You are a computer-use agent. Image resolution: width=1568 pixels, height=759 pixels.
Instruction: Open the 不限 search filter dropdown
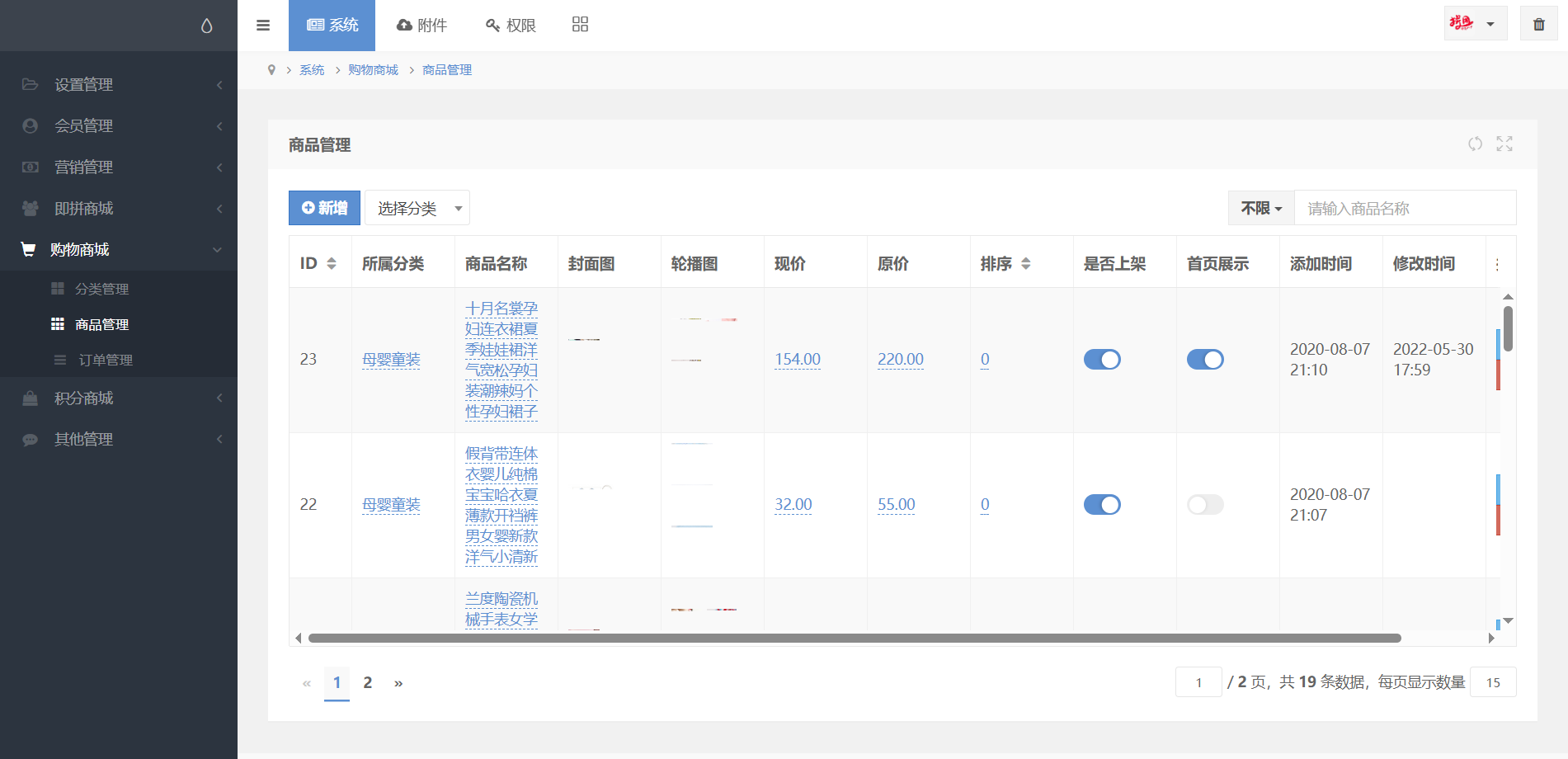tap(1261, 209)
